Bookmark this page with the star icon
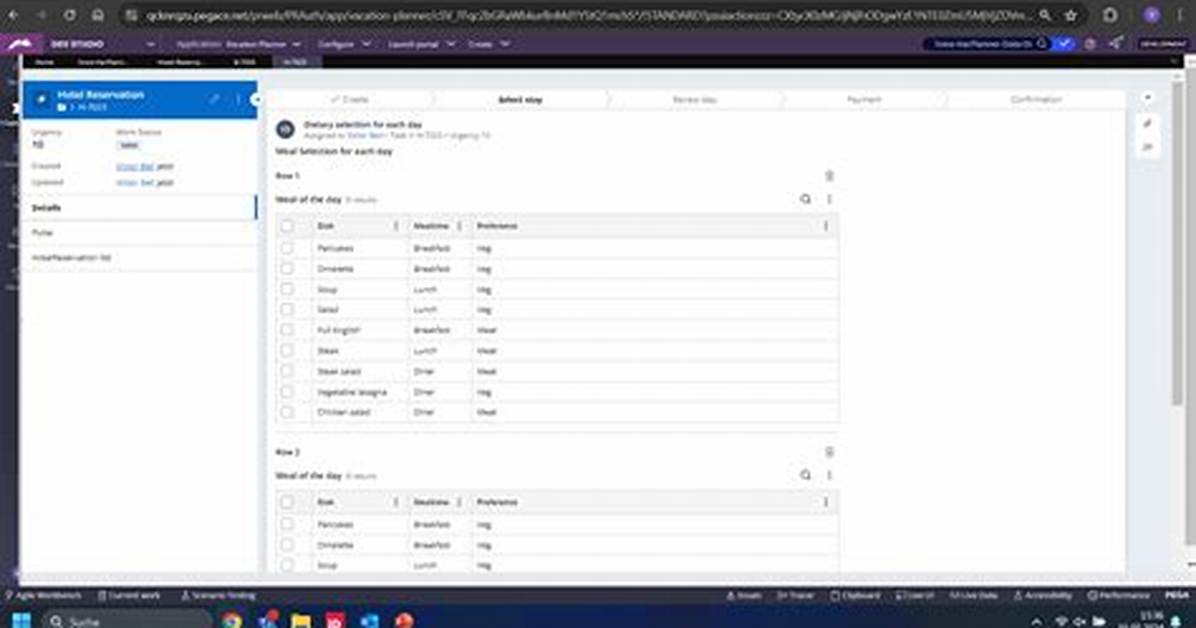This screenshot has width=1196, height=628. coord(1071,15)
